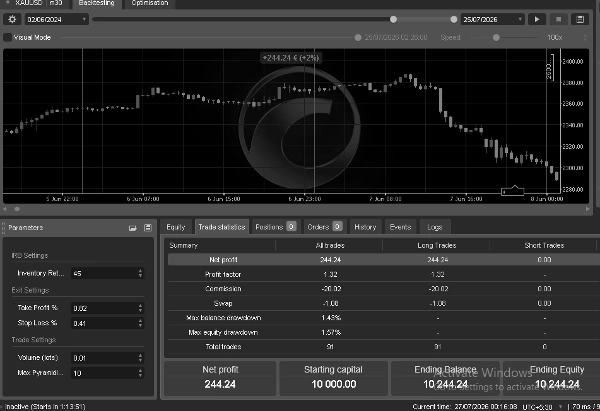Click the Total trades row label
600x411 pixels.
tap(223, 347)
